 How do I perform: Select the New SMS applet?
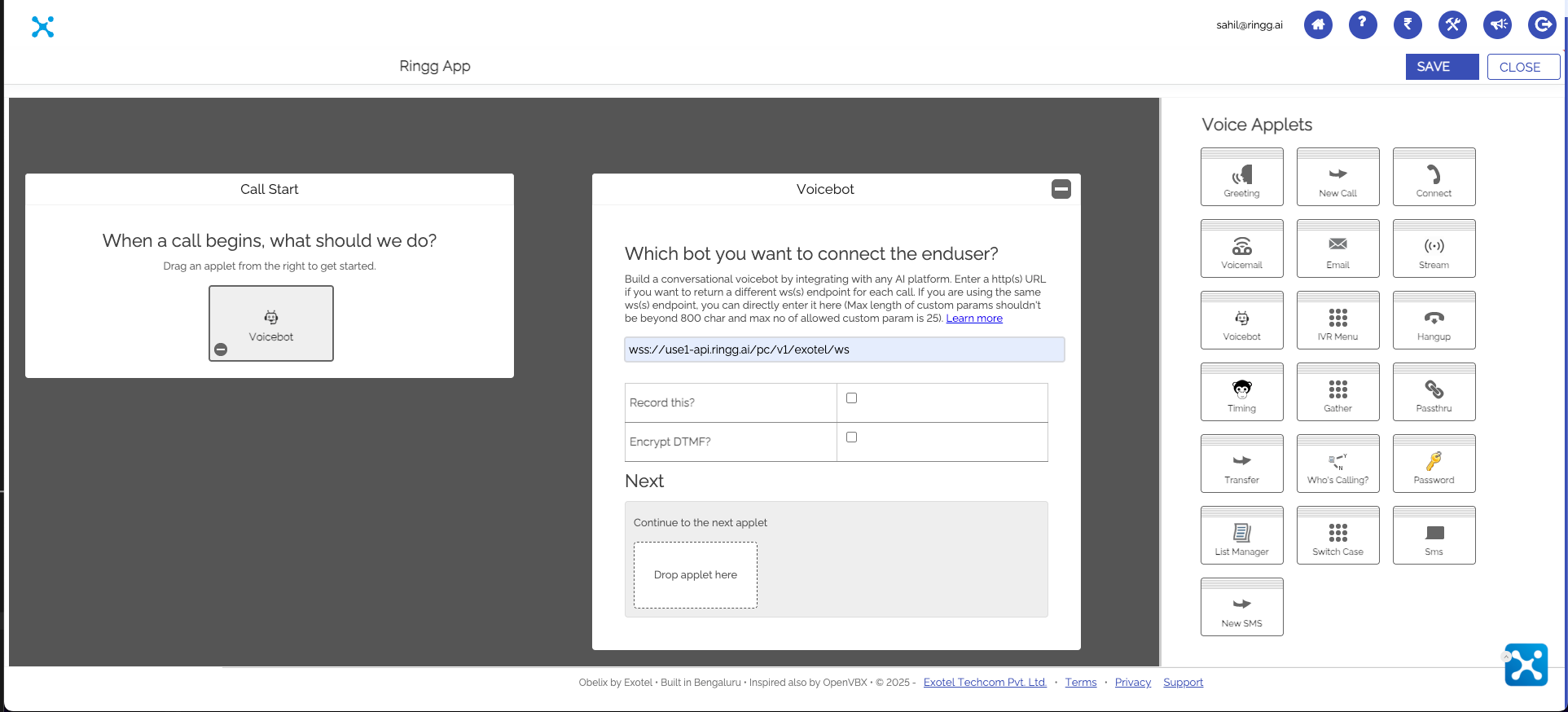tap(1241, 607)
